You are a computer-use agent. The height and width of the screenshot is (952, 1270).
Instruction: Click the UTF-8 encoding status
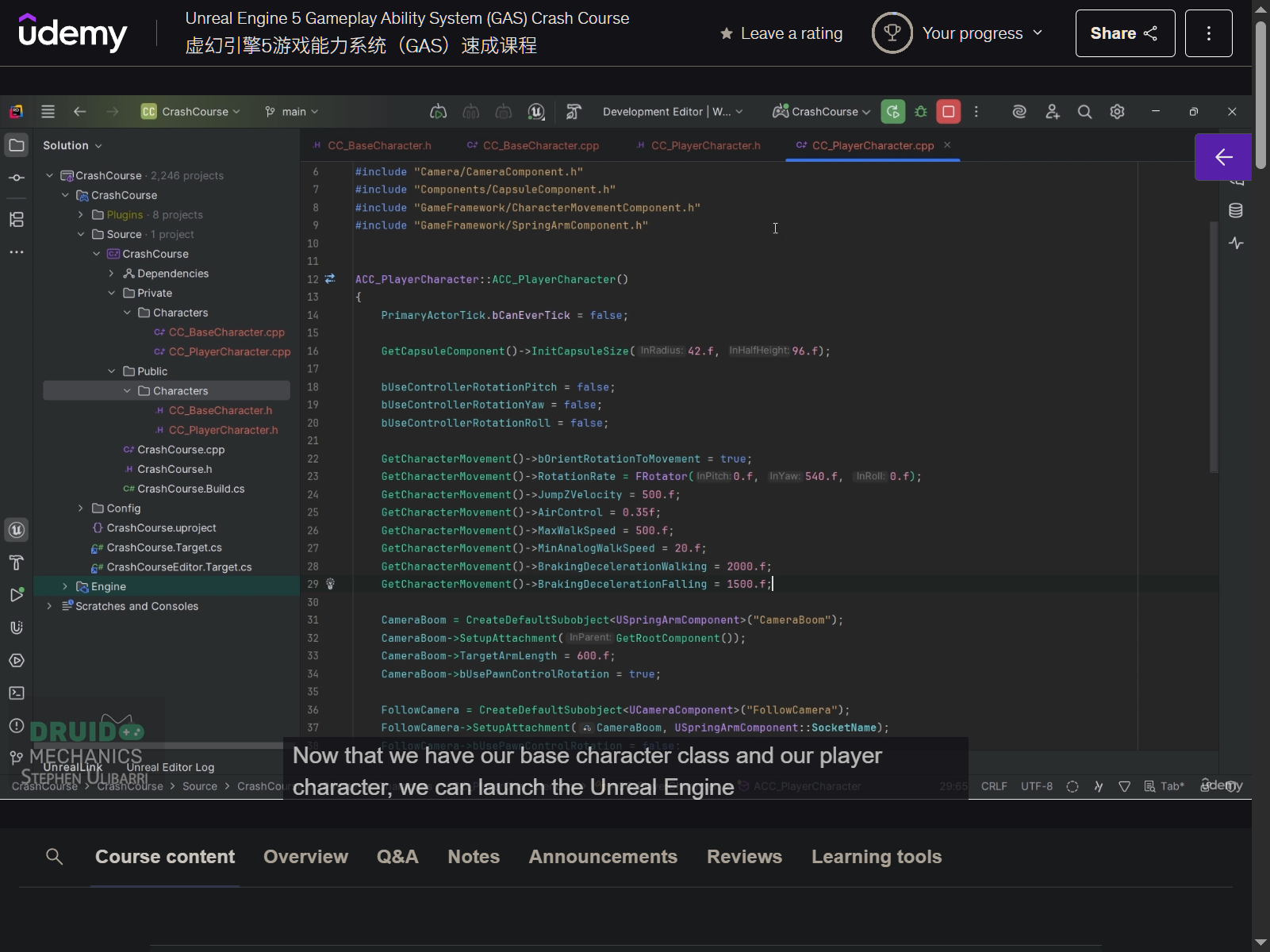pyautogui.click(x=1037, y=786)
